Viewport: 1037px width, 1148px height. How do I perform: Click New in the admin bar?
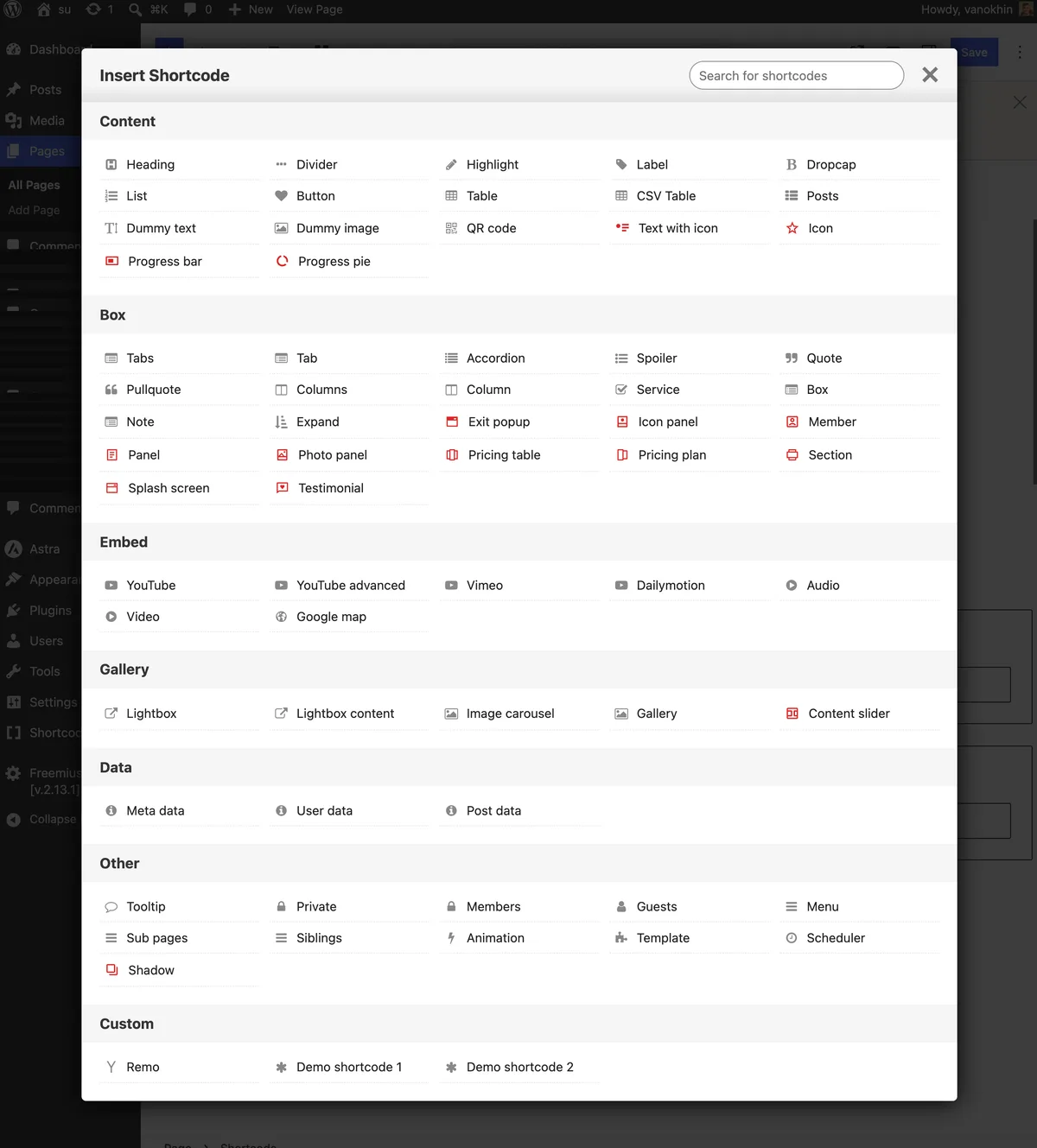251,10
